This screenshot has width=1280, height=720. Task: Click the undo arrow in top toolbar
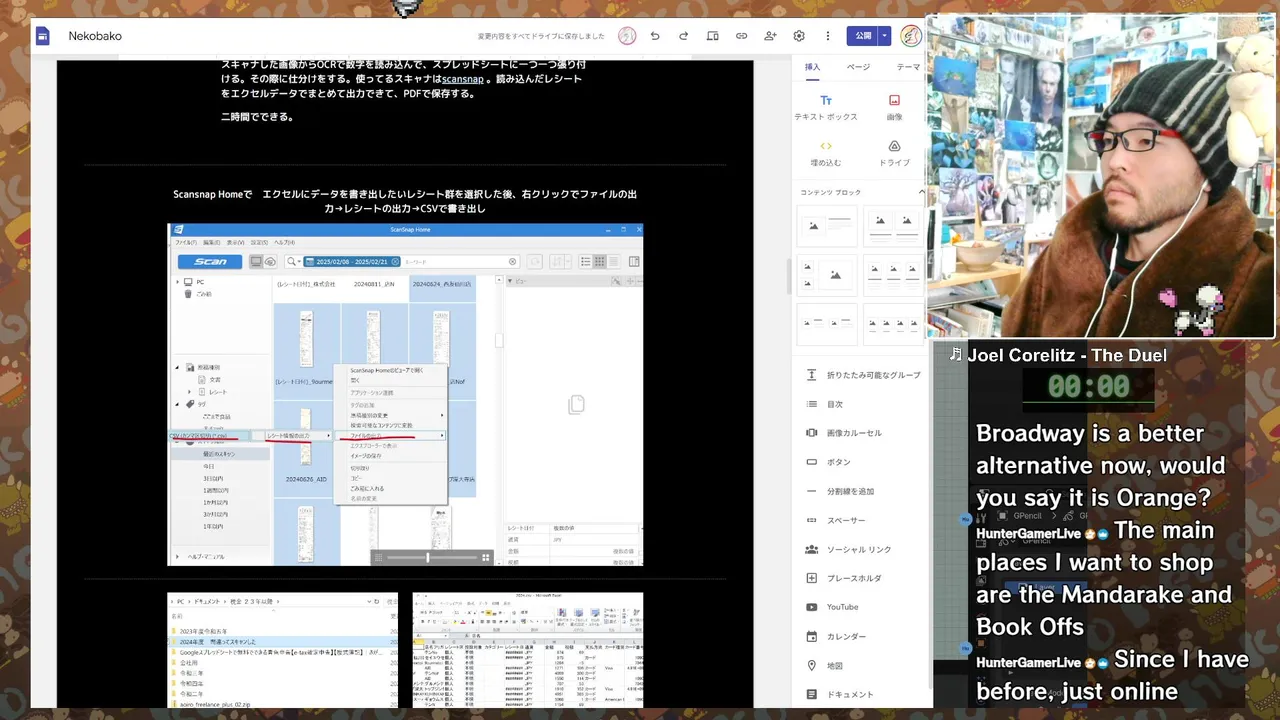(655, 36)
